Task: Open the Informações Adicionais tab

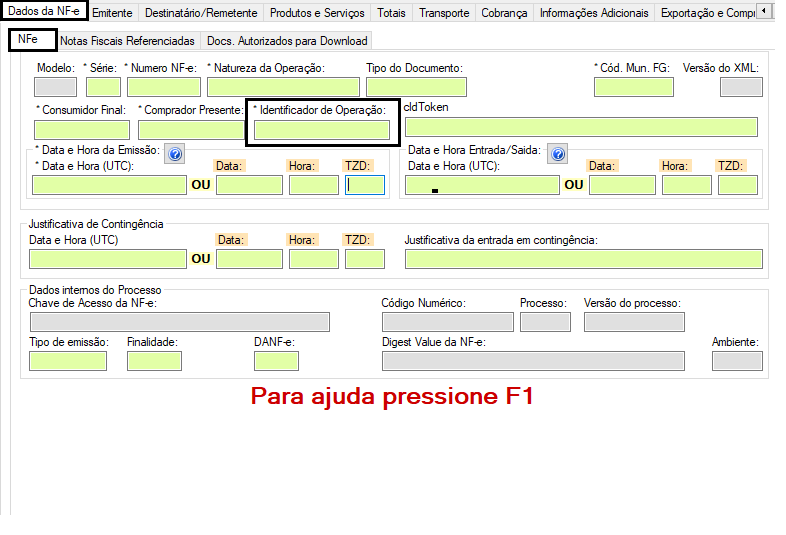Action: (x=594, y=13)
